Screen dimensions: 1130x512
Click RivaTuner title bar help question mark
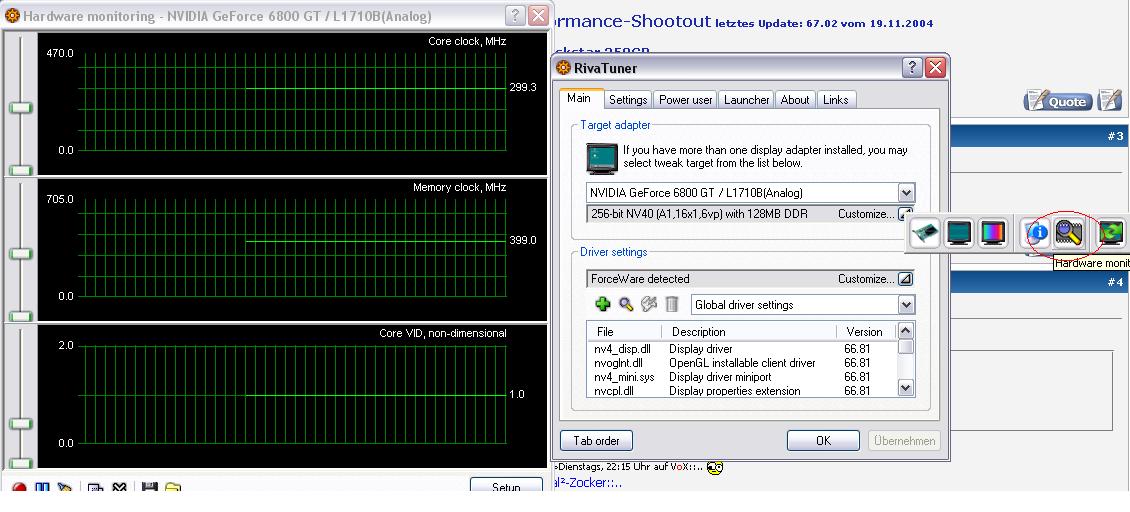pos(912,68)
